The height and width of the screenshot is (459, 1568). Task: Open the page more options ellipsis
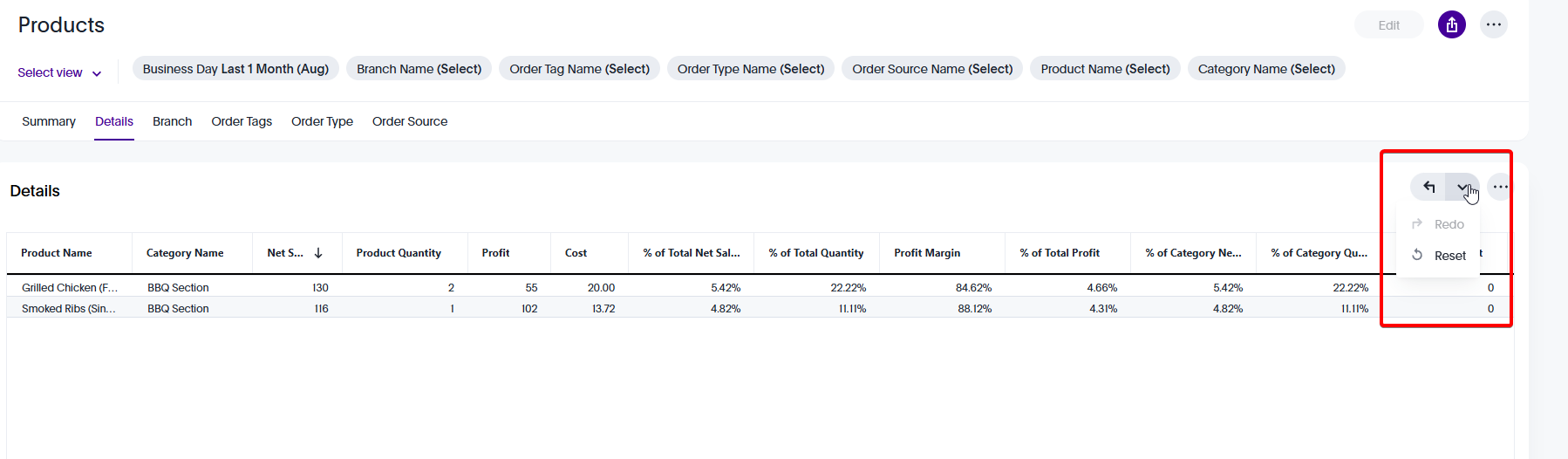pyautogui.click(x=1493, y=25)
